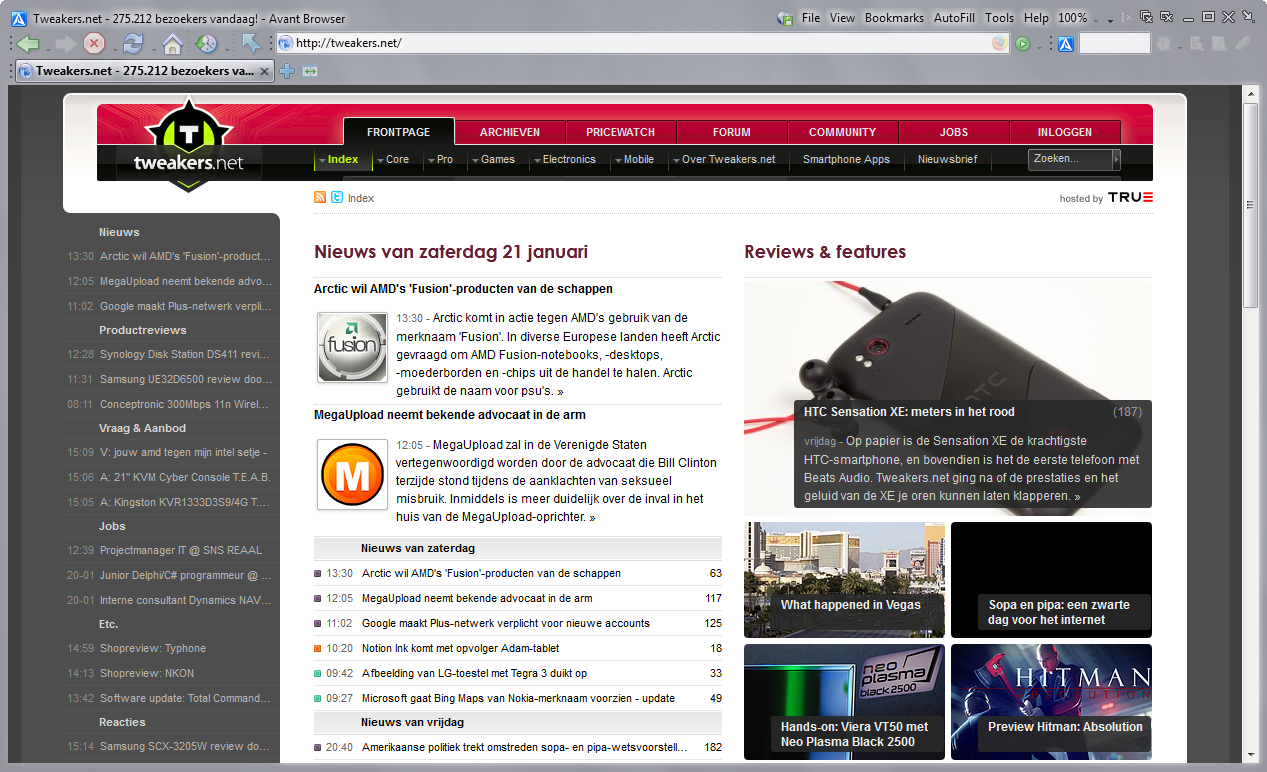Open a new tab with the plus icon
This screenshot has width=1267, height=772.
coord(287,71)
